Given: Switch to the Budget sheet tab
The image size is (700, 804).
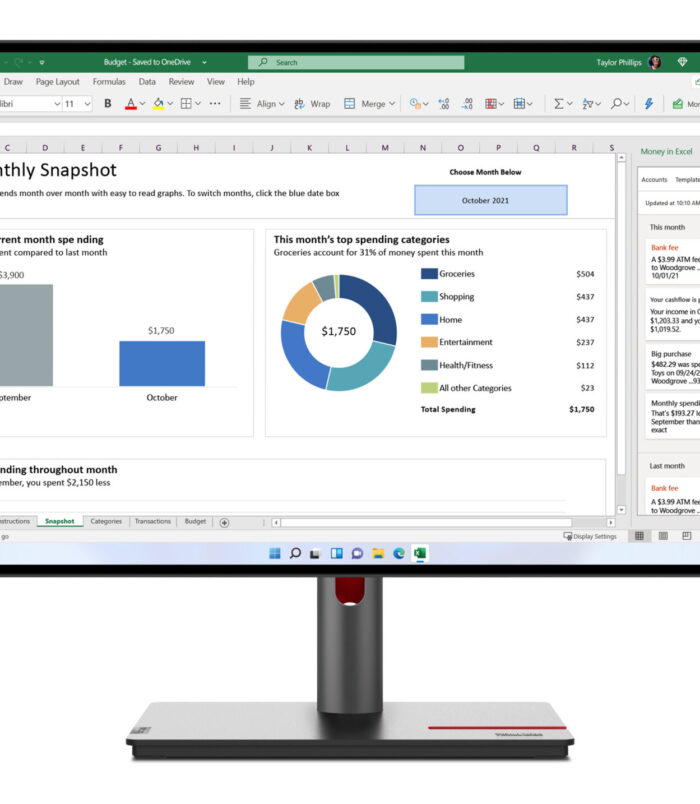Looking at the screenshot, I should 195,521.
